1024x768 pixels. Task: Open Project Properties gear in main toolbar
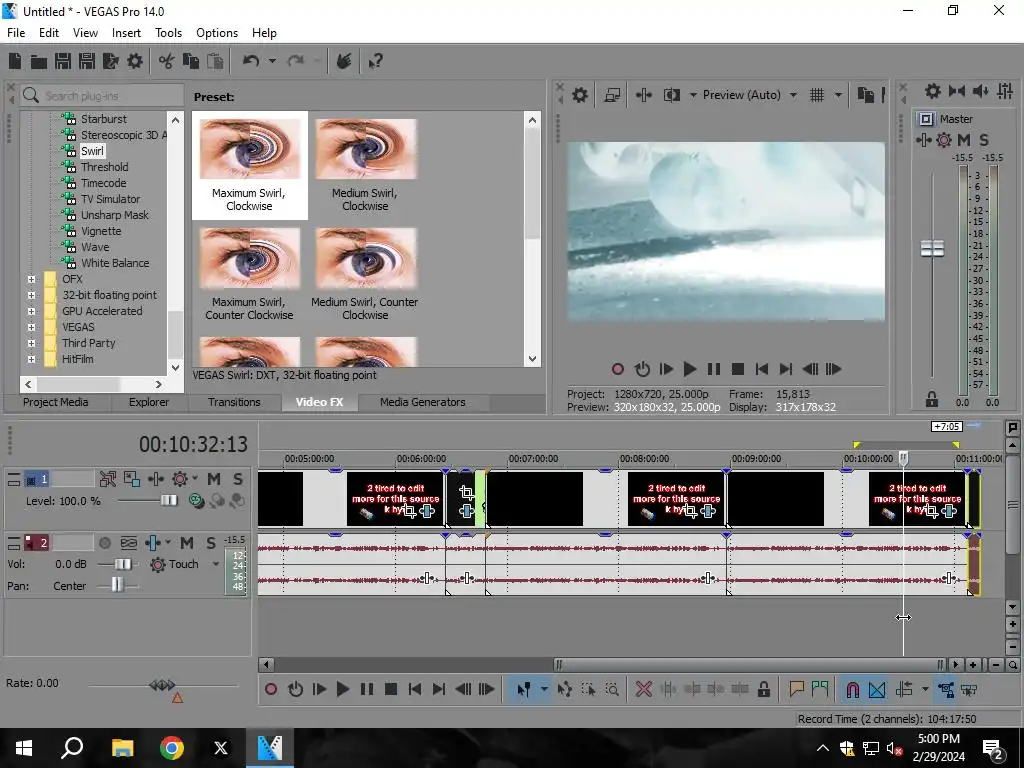coord(135,61)
